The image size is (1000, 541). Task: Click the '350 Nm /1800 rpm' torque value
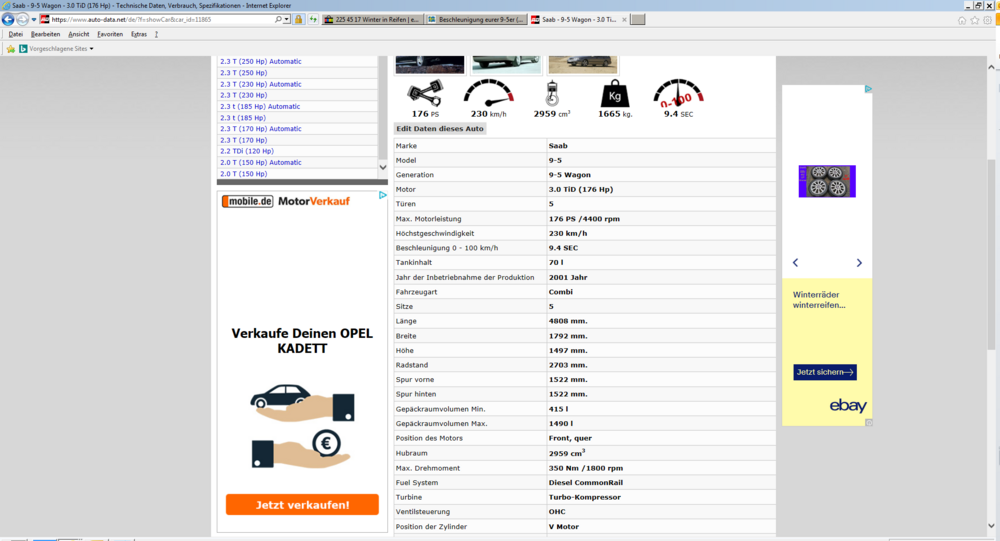coord(586,468)
